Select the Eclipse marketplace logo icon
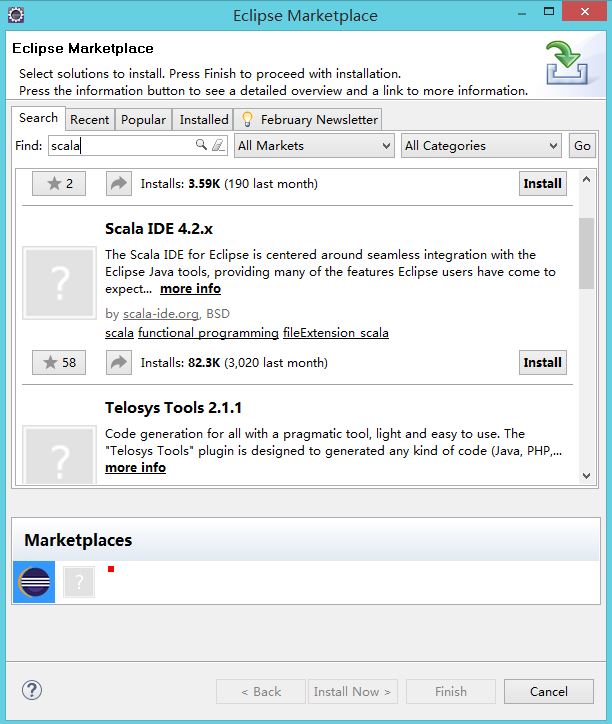The height and width of the screenshot is (724, 612). point(34,582)
